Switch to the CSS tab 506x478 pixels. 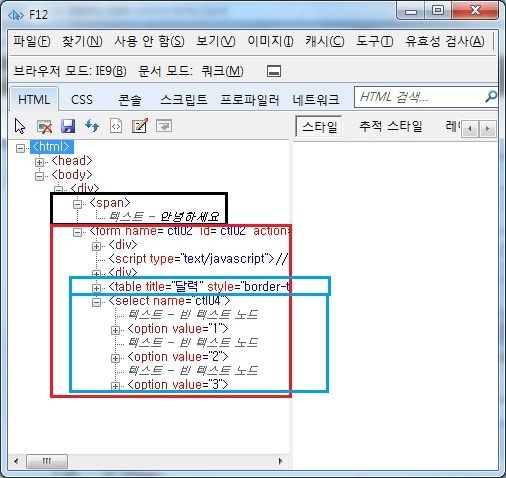[82, 99]
